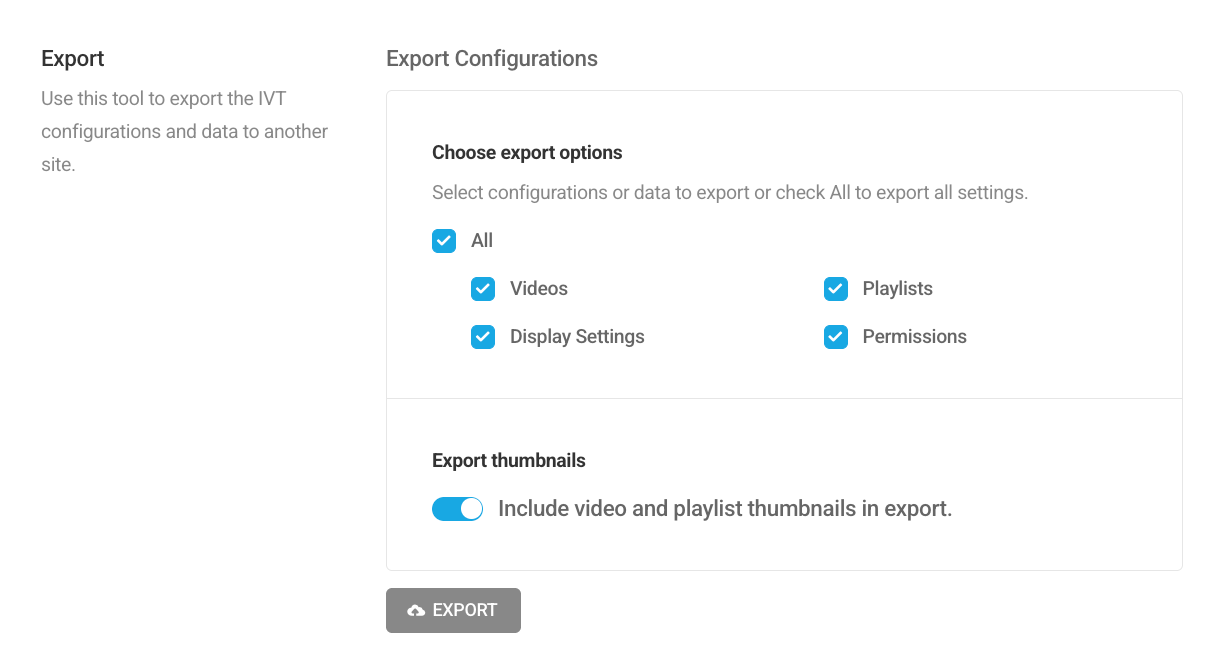Click the circular knob of the thumbnails toggle
The height and width of the screenshot is (671, 1220).
tap(470, 508)
